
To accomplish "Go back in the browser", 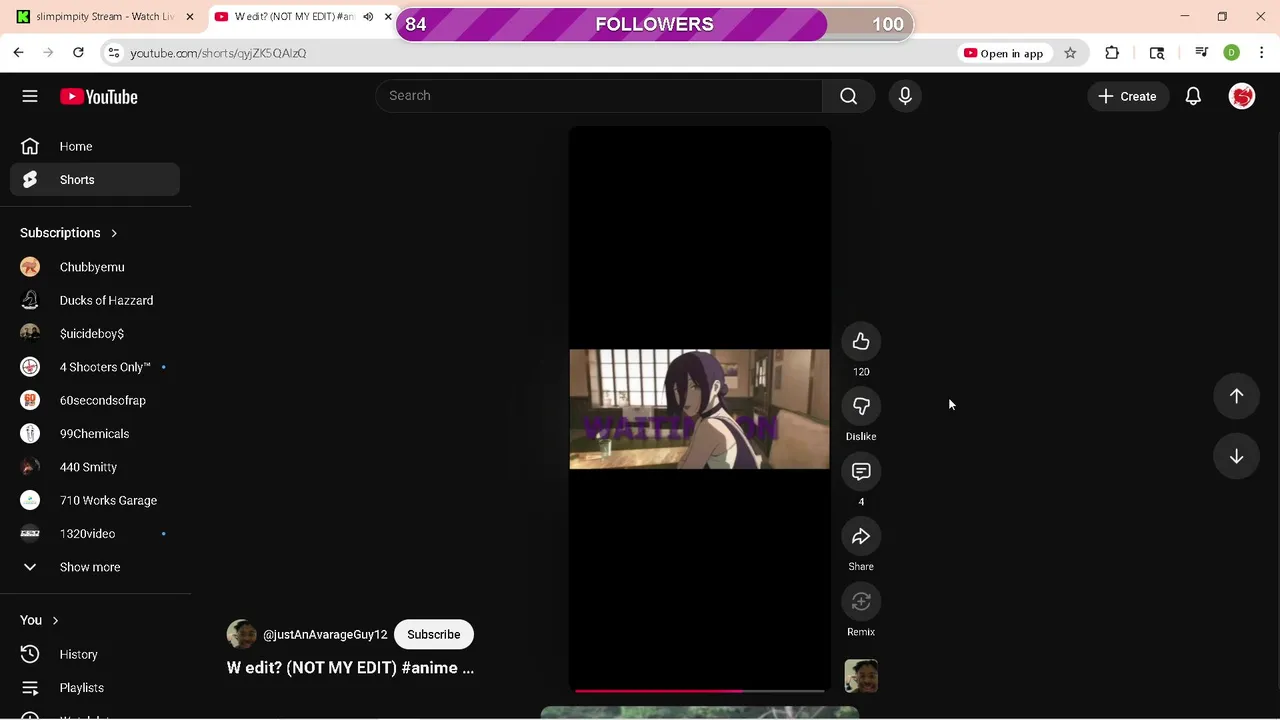I will coord(18,53).
